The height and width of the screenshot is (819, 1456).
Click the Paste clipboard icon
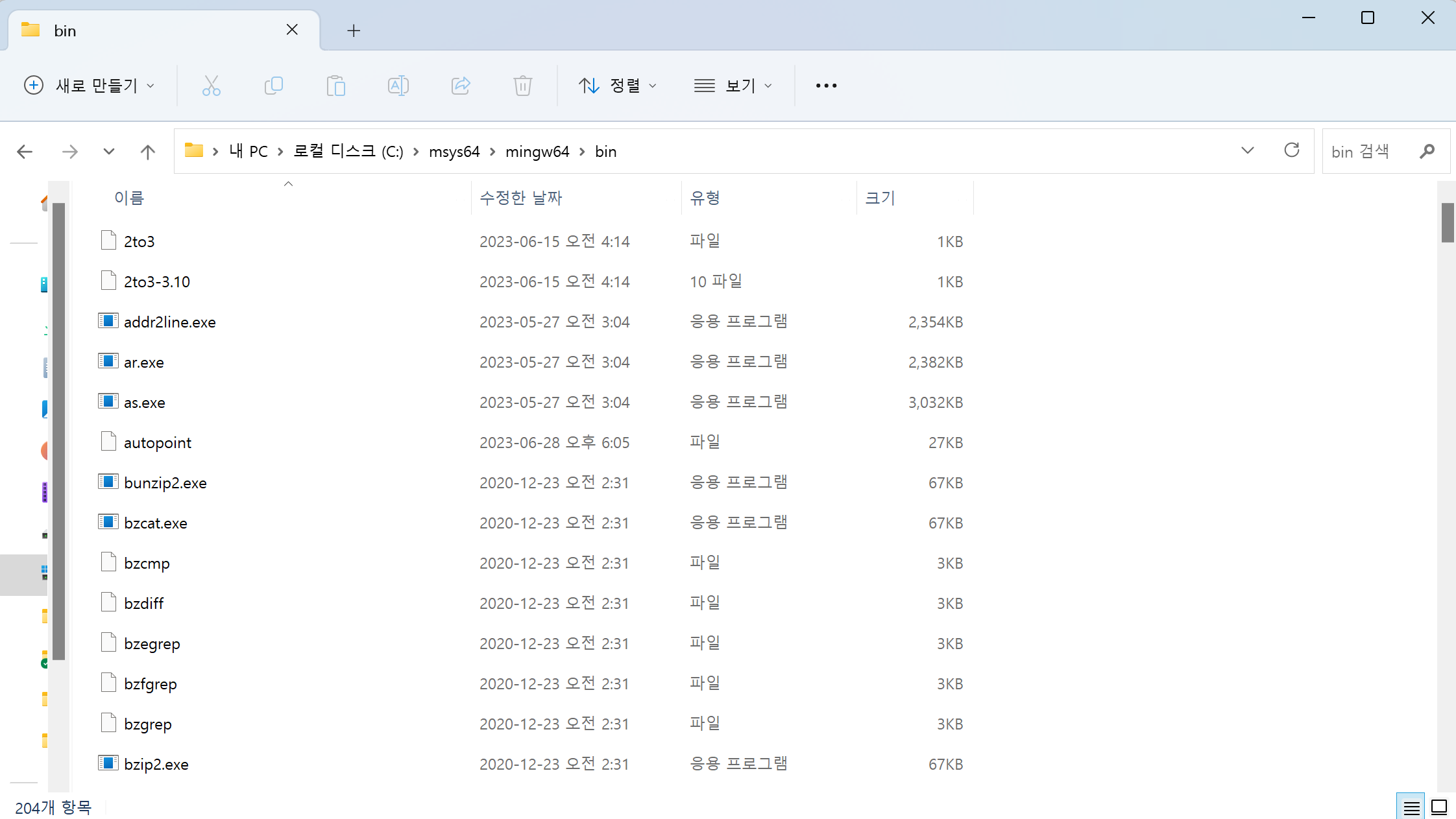coord(335,86)
